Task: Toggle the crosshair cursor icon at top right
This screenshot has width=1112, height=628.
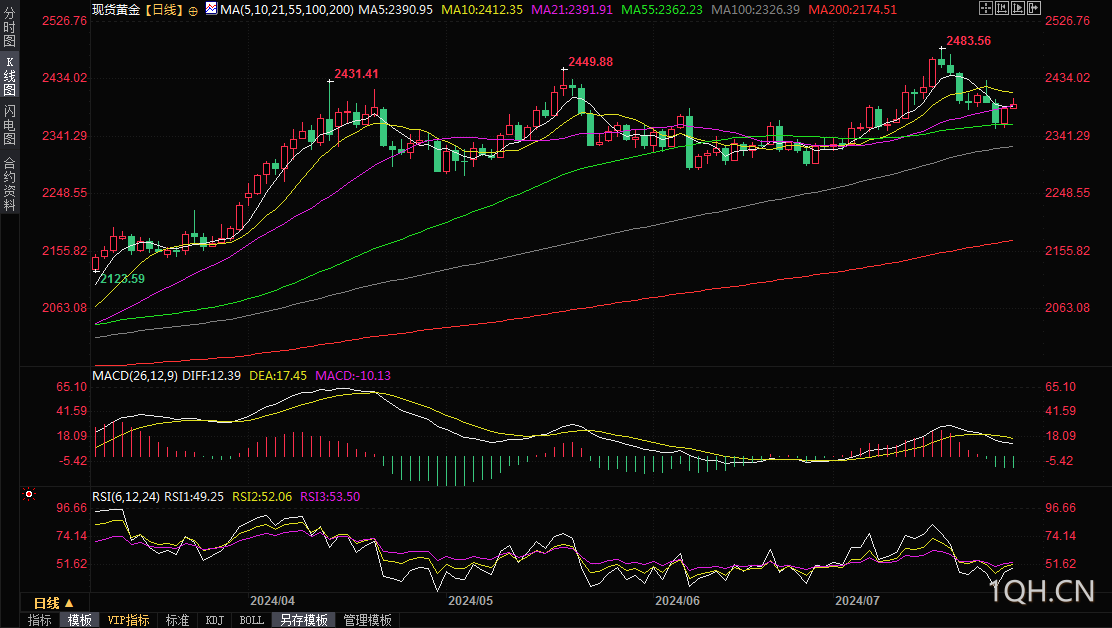Action: (986, 9)
